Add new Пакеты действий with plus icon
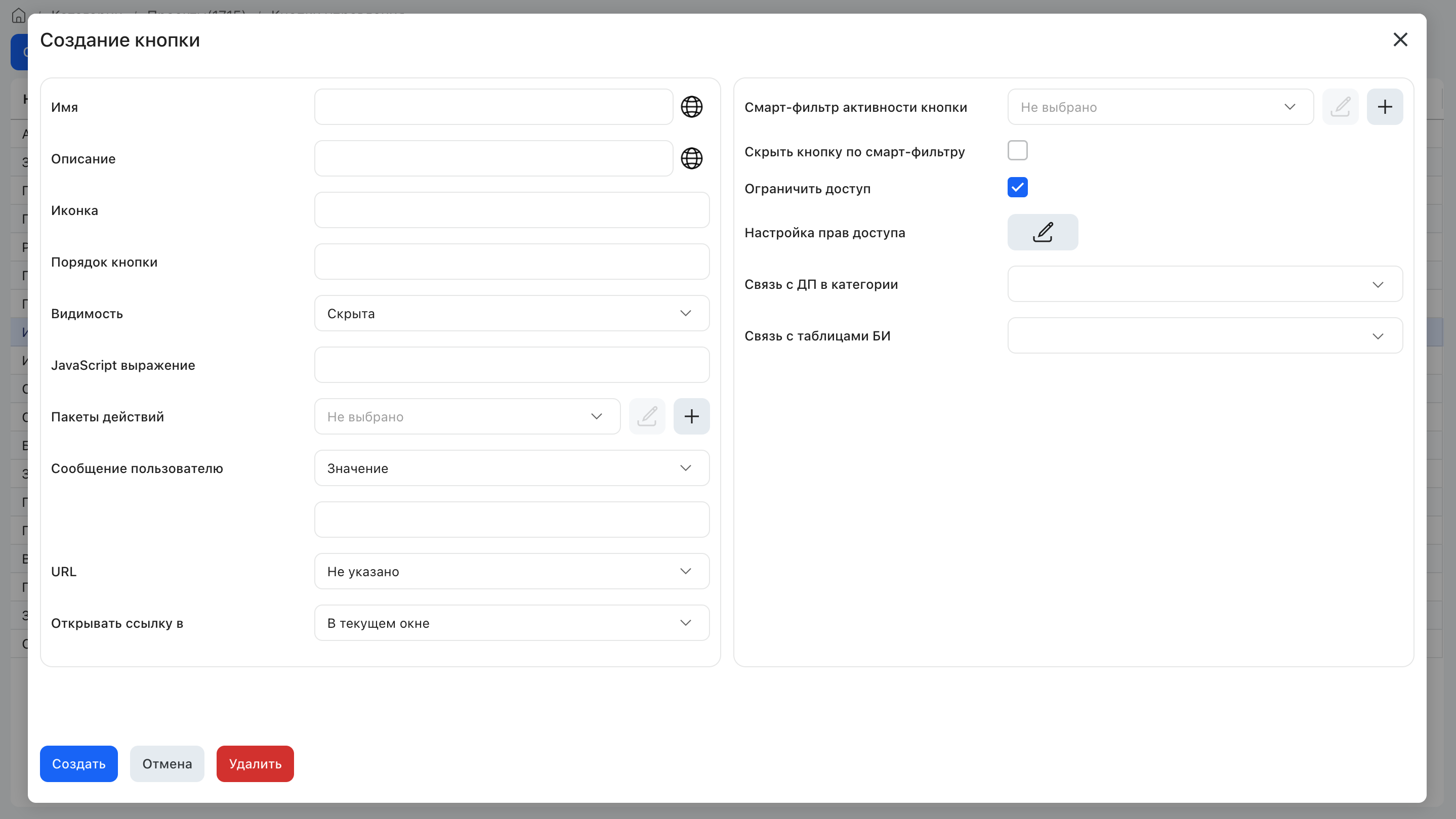 click(691, 416)
